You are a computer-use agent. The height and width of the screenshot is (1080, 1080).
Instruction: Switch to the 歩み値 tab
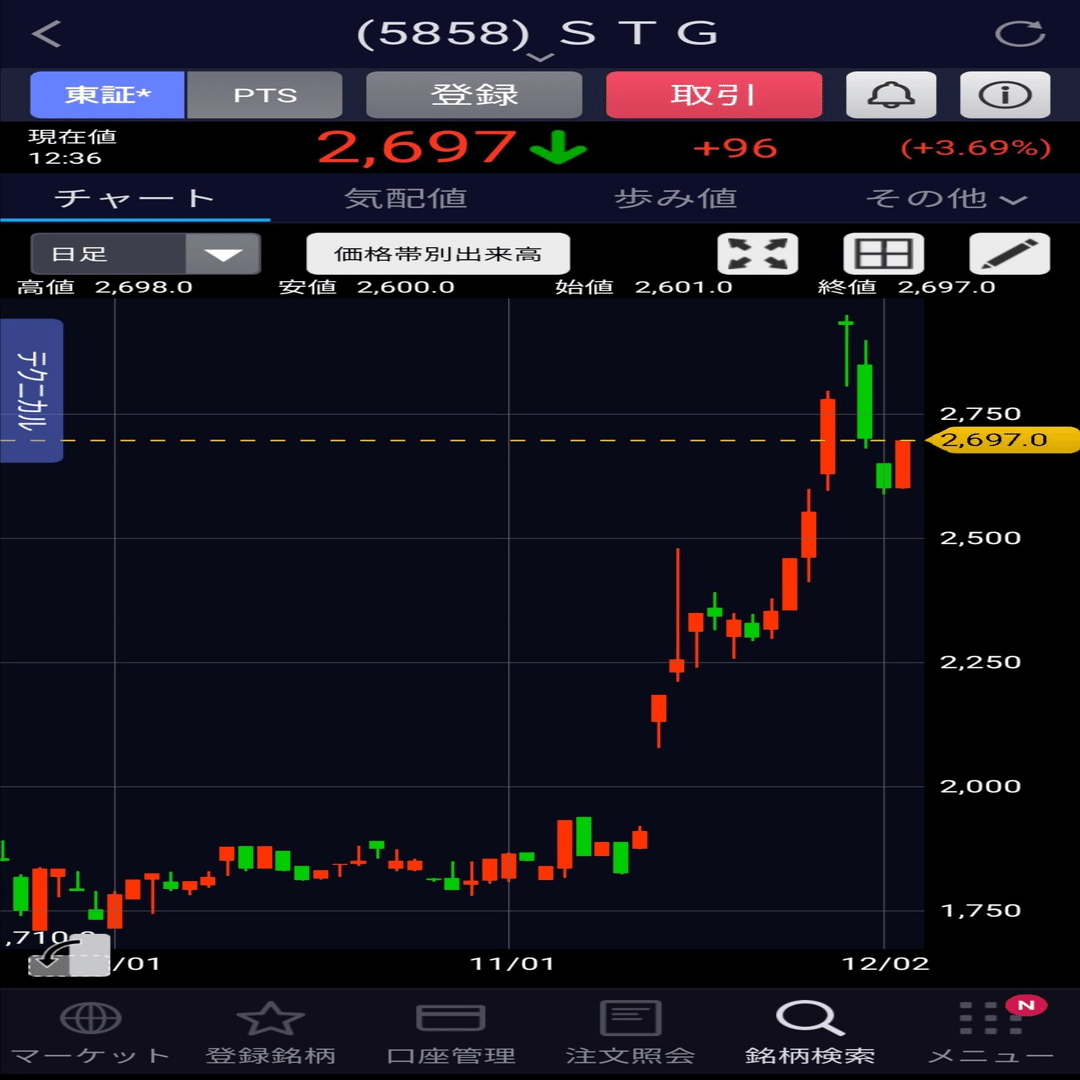pos(676,198)
